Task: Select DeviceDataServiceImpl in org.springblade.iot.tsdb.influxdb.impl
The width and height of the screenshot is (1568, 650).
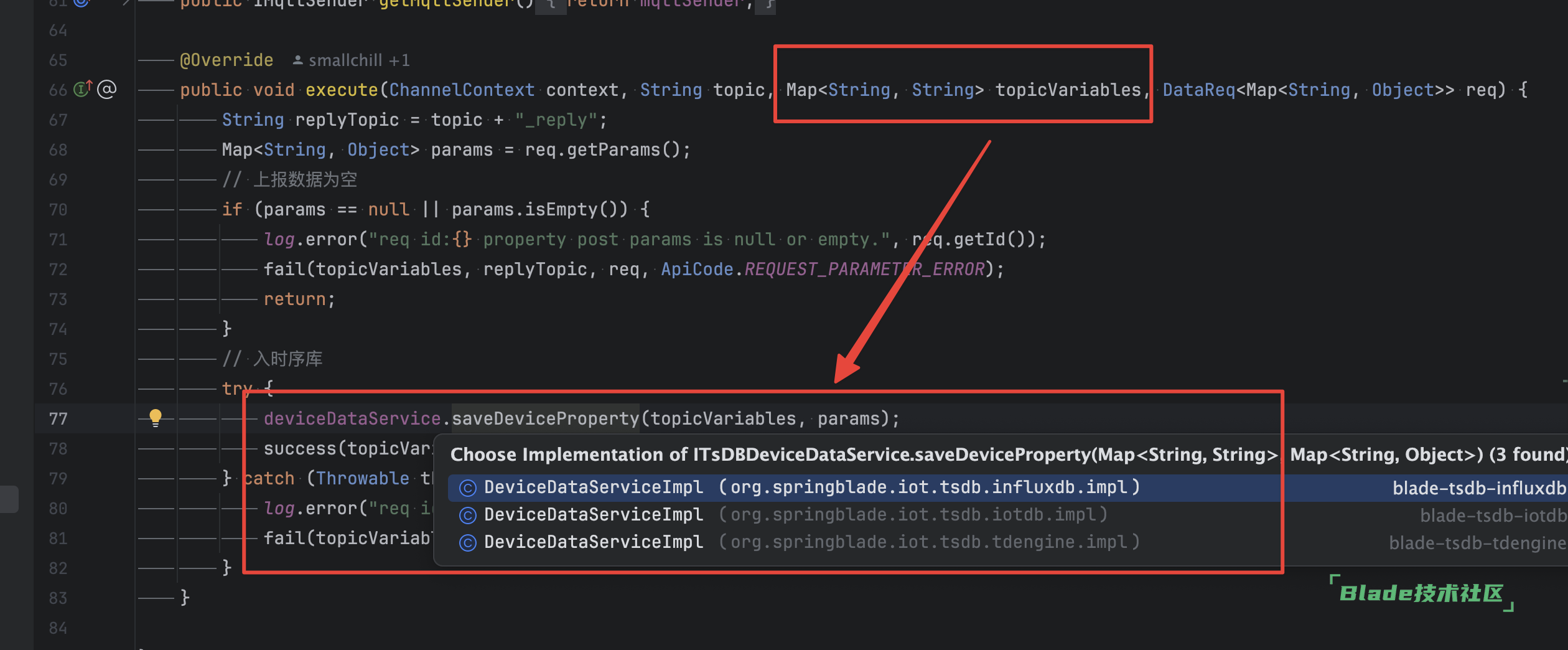Action: (1007, 487)
